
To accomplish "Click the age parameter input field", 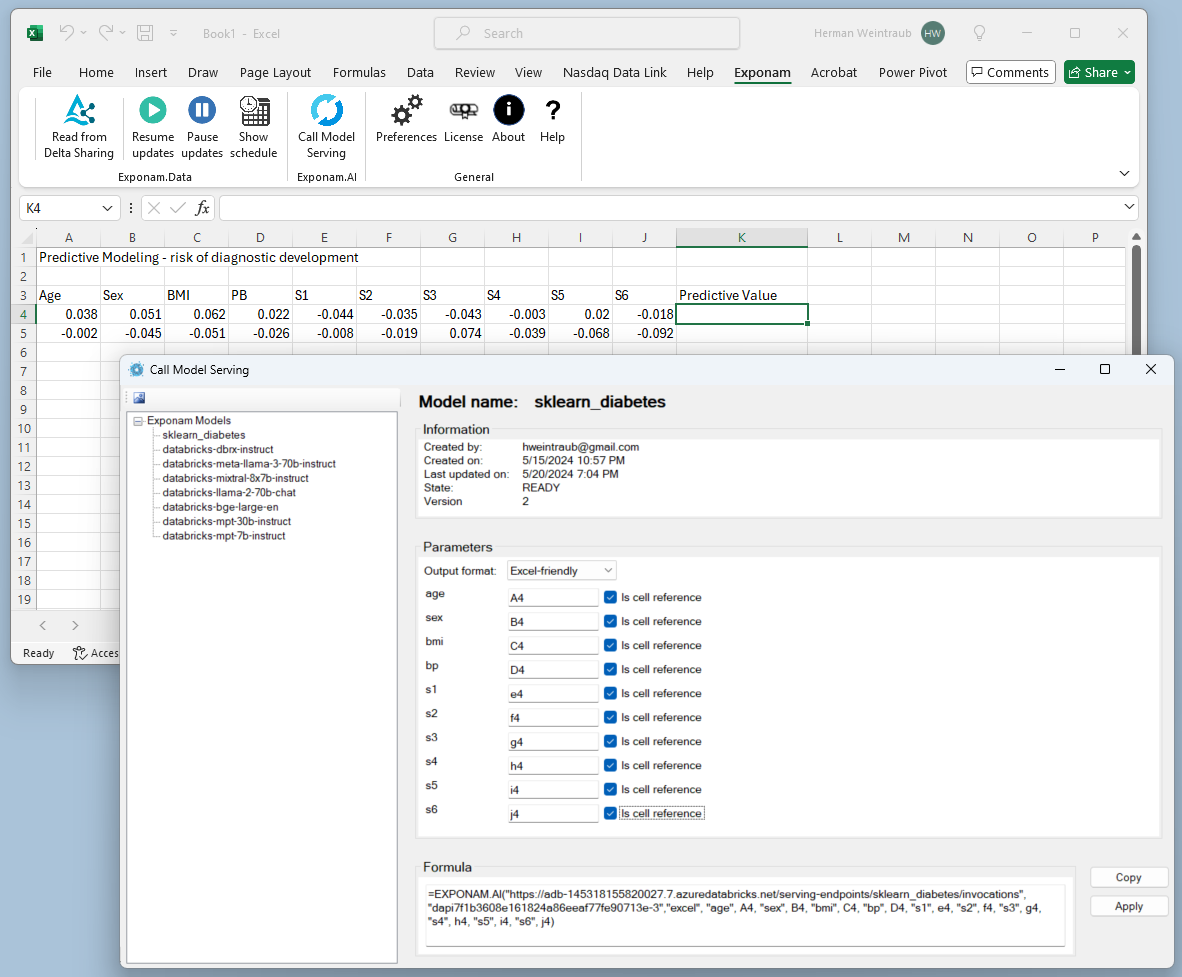I will [553, 598].
